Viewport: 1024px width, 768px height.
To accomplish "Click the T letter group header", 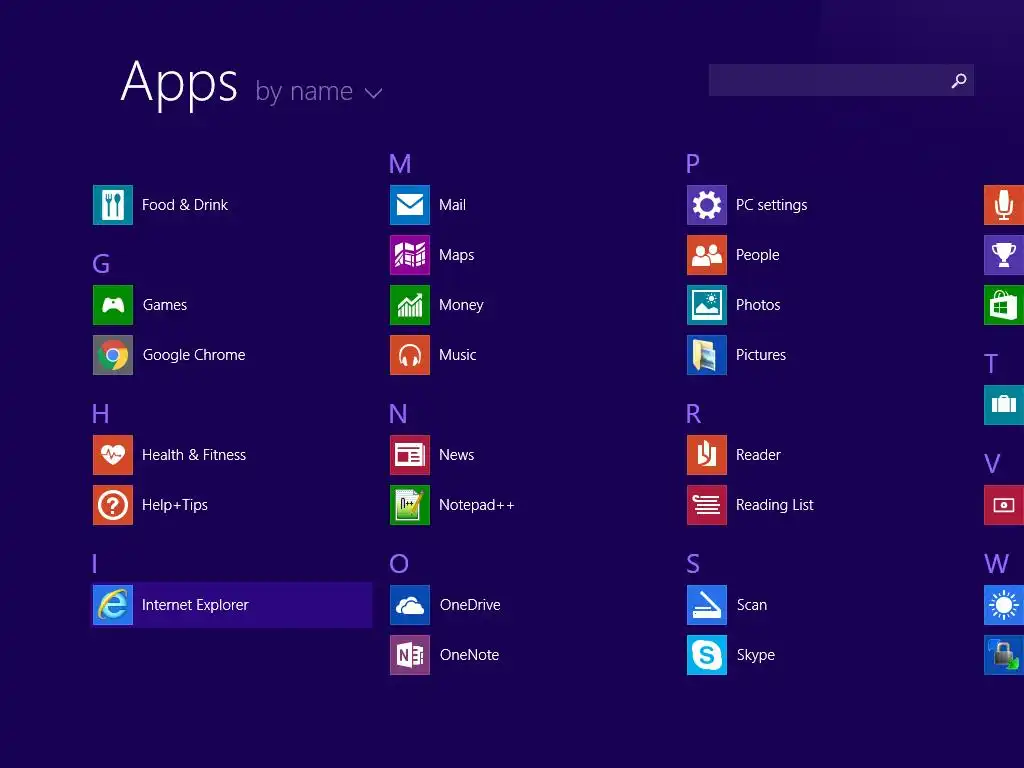I will click(x=991, y=364).
